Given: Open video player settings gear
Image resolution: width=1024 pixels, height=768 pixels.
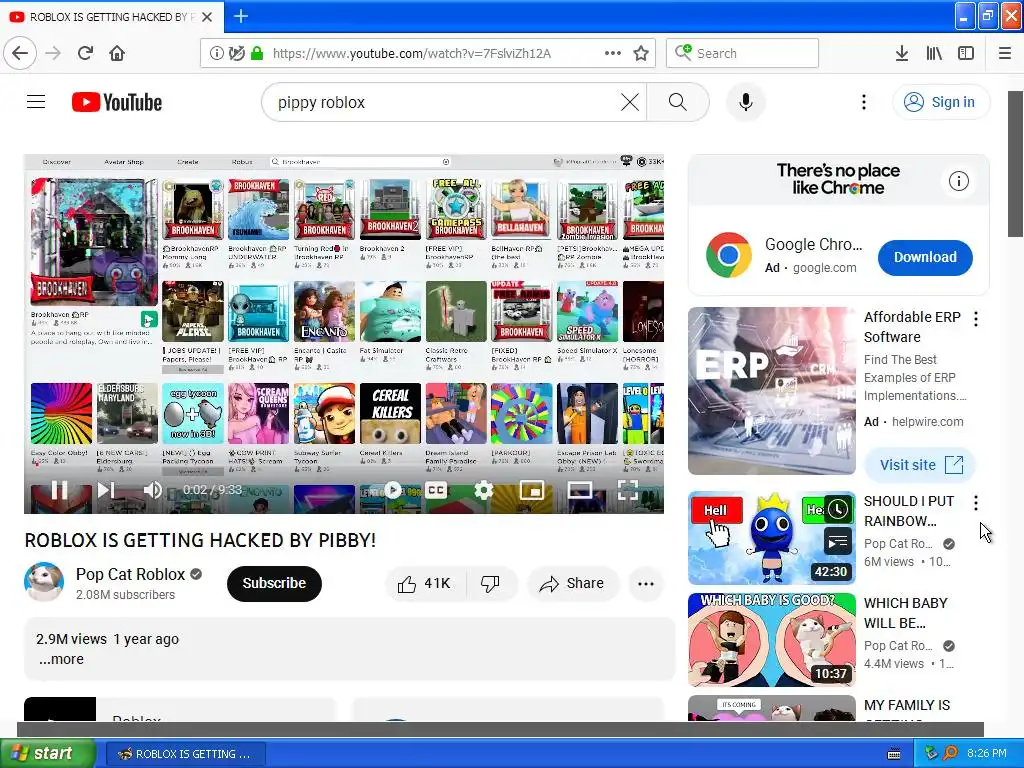Looking at the screenshot, I should click(x=483, y=490).
